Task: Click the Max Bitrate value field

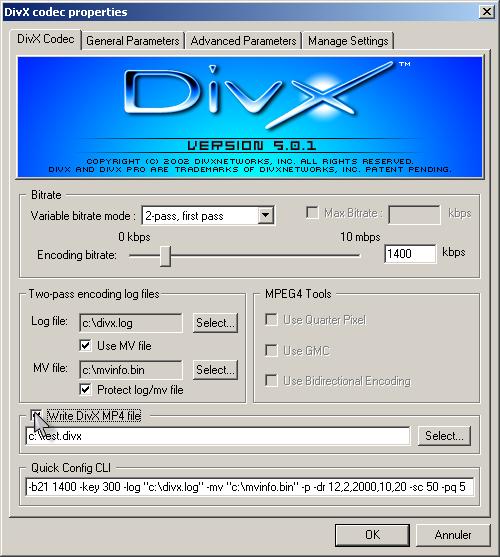Action: click(x=414, y=215)
